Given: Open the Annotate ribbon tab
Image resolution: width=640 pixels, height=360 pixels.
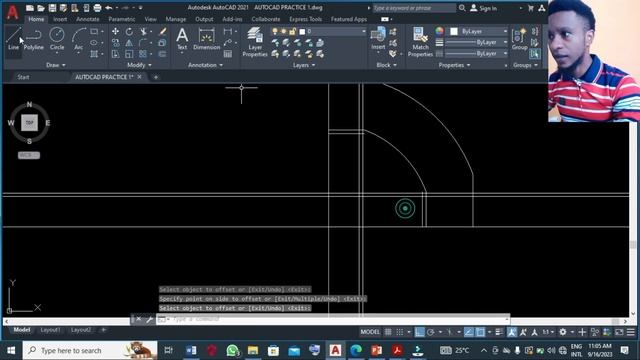Looking at the screenshot, I should [x=88, y=19].
